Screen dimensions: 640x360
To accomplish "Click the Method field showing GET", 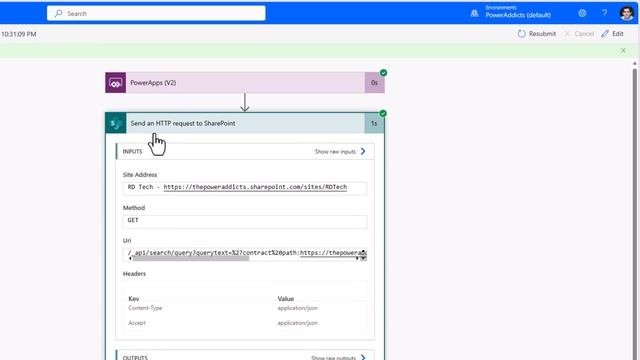I will click(x=245, y=221).
